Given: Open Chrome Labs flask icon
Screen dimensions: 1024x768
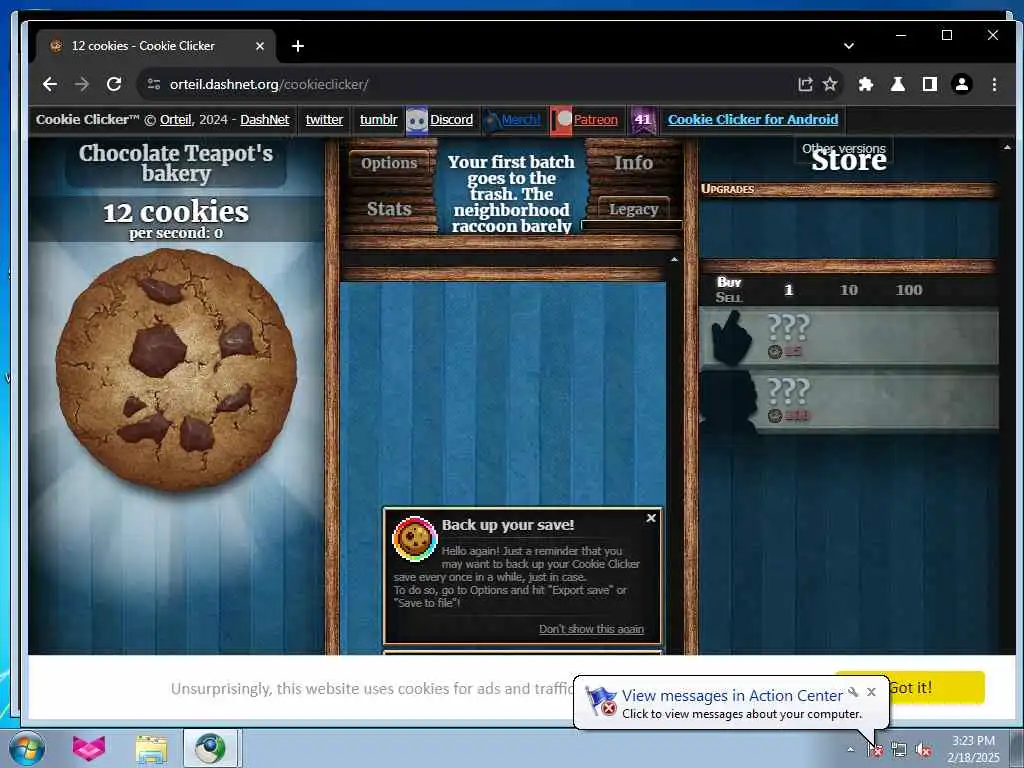Looking at the screenshot, I should [x=898, y=84].
